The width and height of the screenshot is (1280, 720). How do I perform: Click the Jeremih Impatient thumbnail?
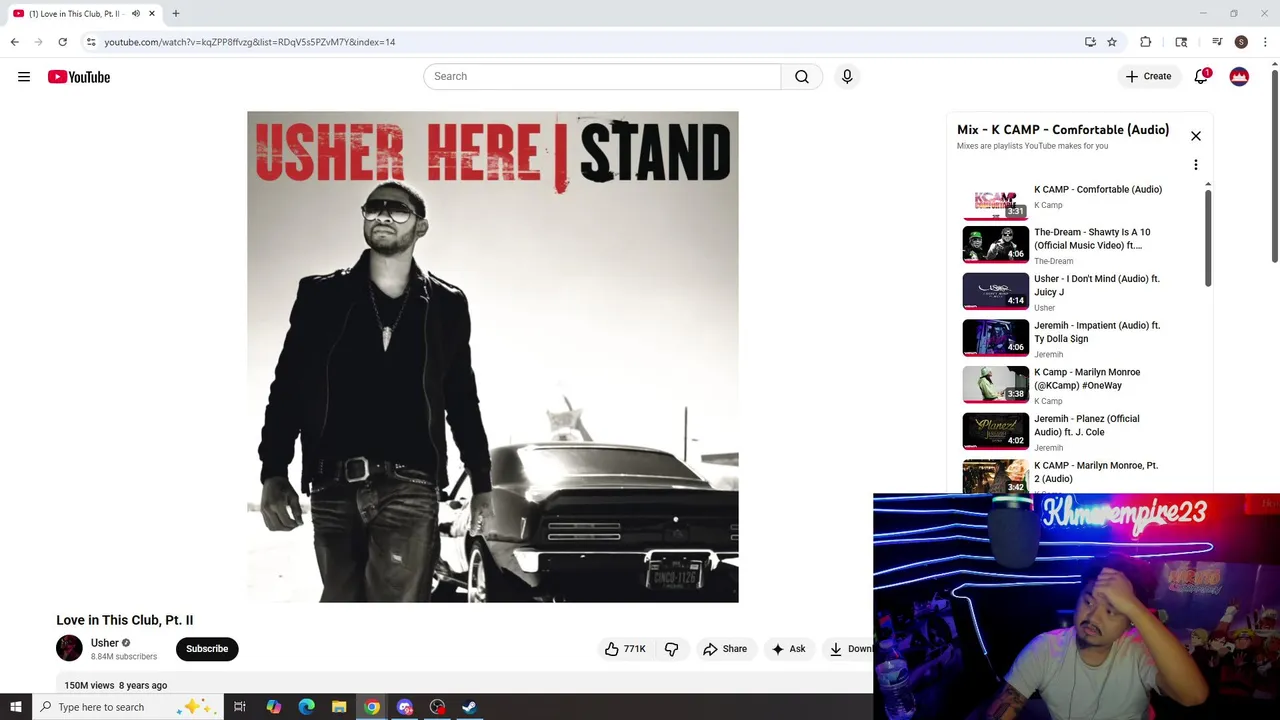[995, 338]
